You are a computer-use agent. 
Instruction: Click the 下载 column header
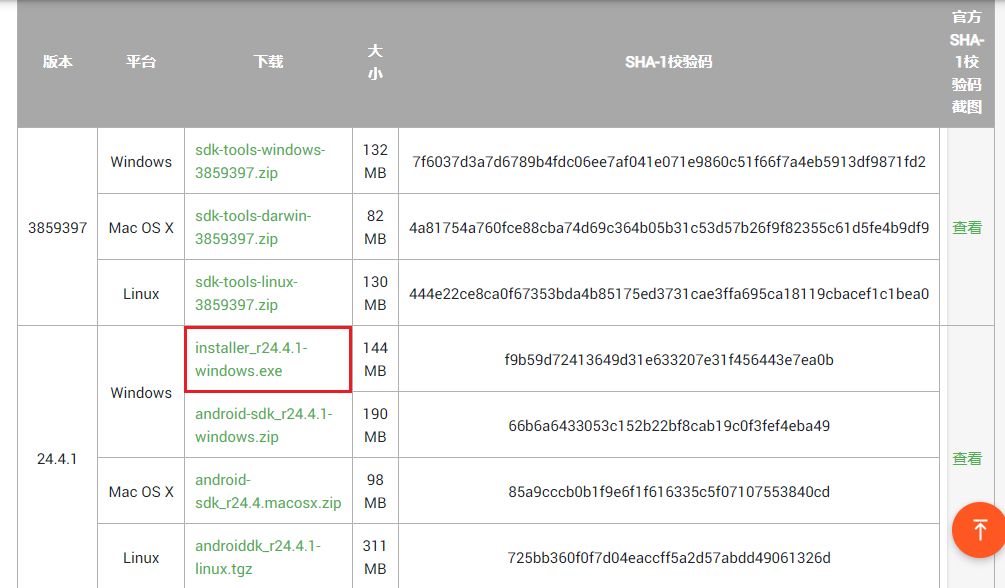pos(268,62)
